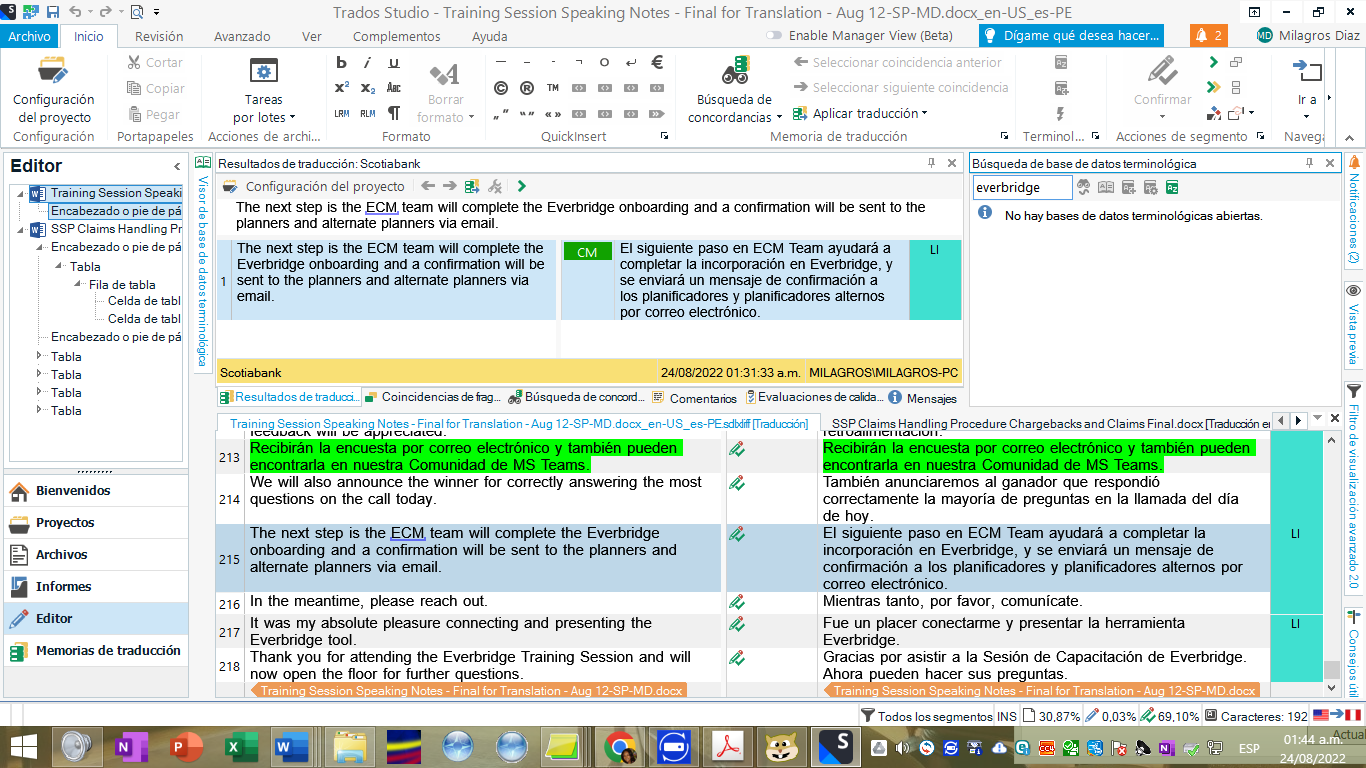Open Proyectos view in sidebar
Screen dimensions: 1366x768
point(95,522)
